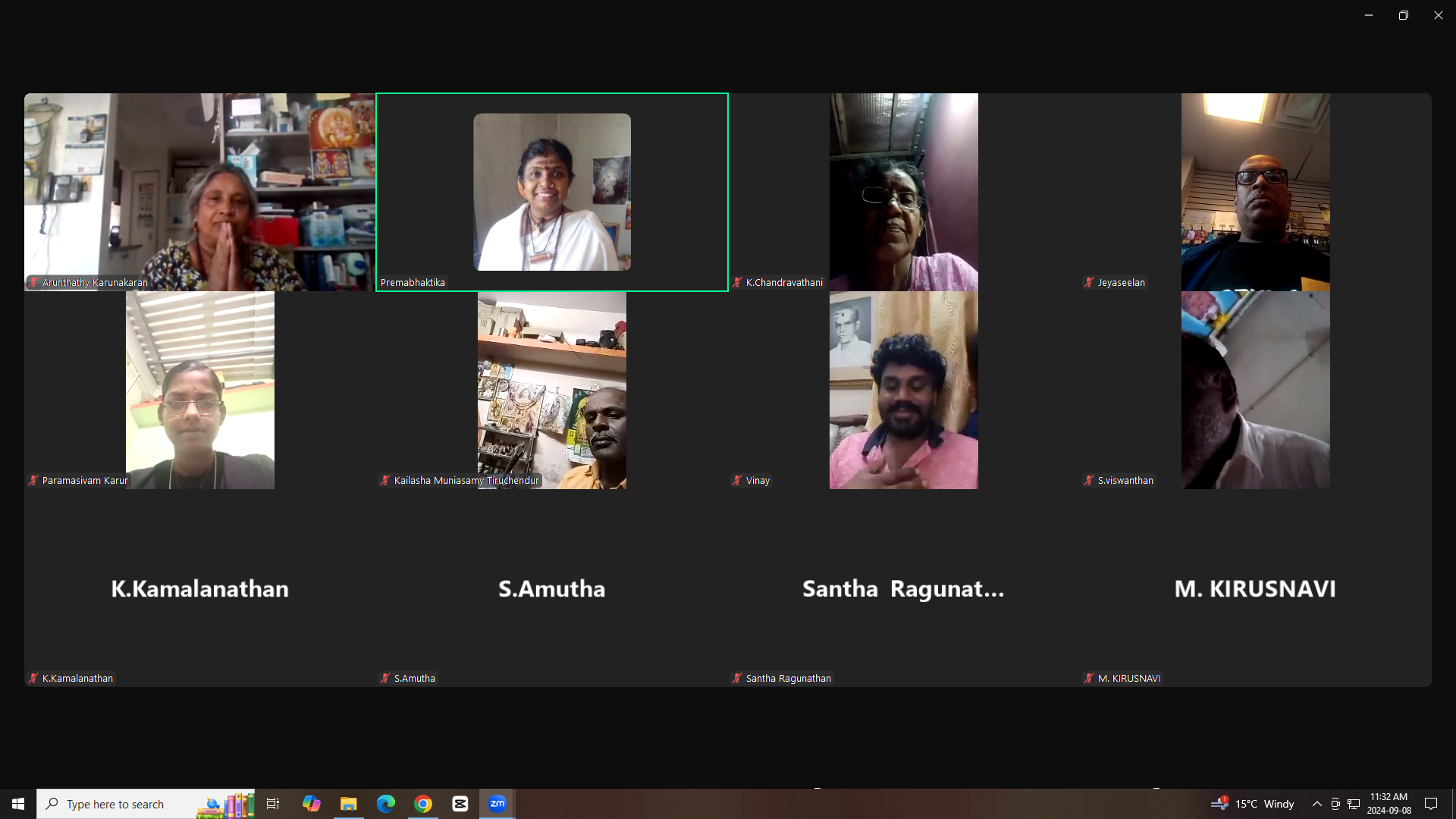
Task: Select Arunthathy Karunakaran's video tile
Action: pyautogui.click(x=199, y=192)
